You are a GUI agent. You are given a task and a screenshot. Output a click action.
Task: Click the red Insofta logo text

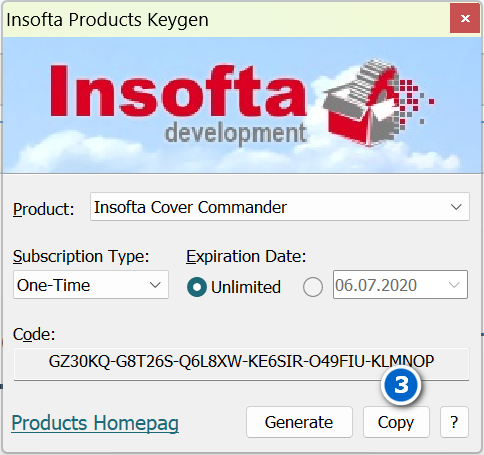[178, 91]
